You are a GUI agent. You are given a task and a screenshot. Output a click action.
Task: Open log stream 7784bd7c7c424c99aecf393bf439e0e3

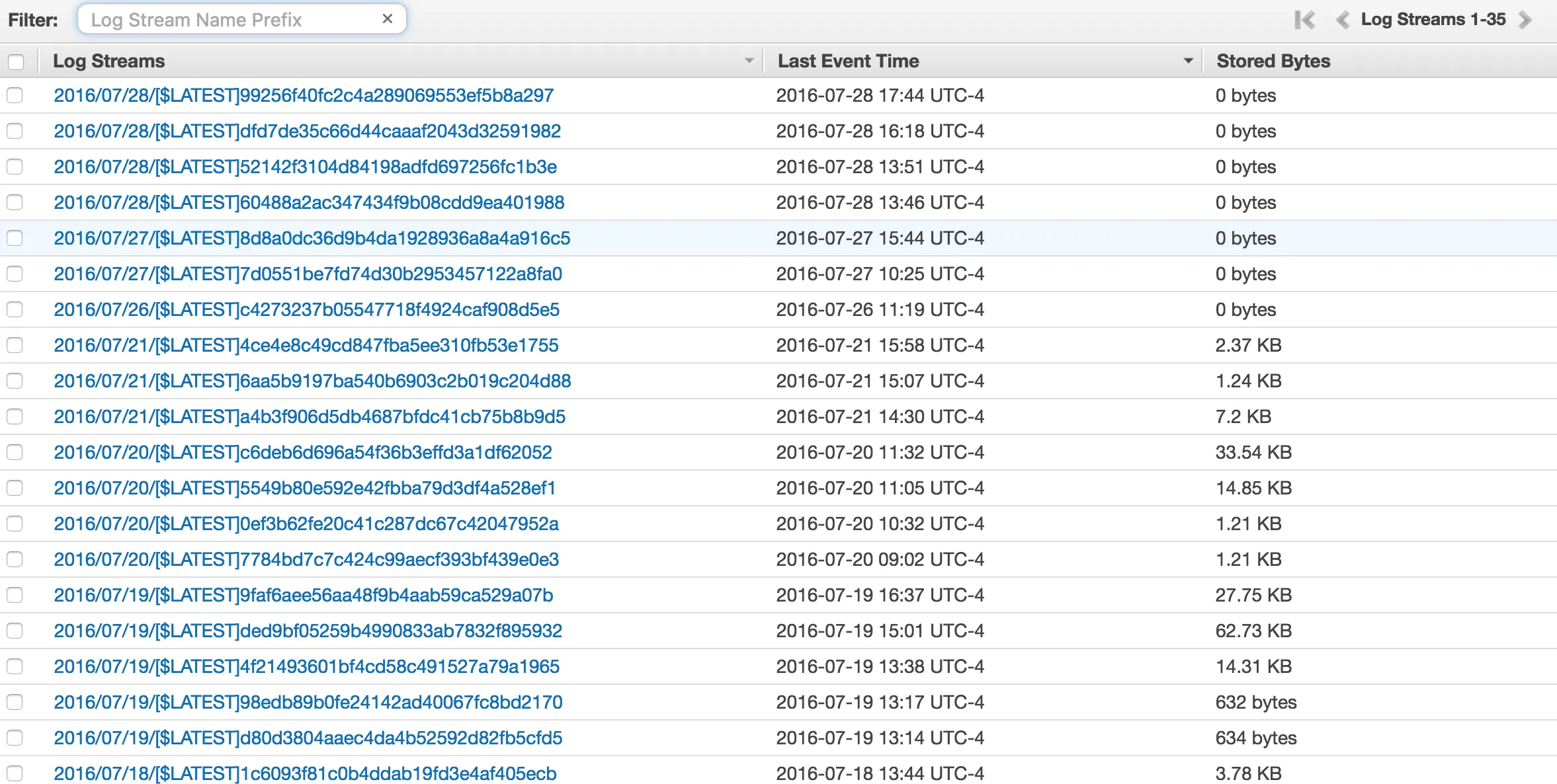tap(306, 559)
